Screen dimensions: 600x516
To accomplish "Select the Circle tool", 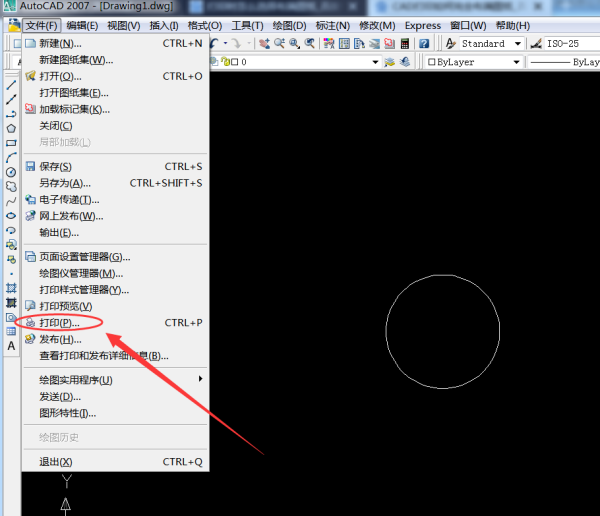I will coord(11,172).
